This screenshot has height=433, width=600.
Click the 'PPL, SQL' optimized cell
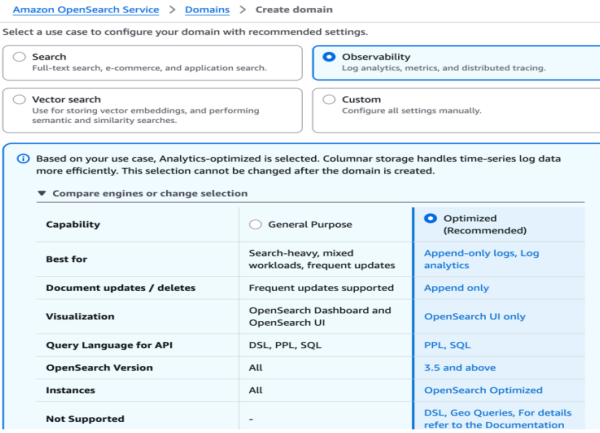pos(447,345)
